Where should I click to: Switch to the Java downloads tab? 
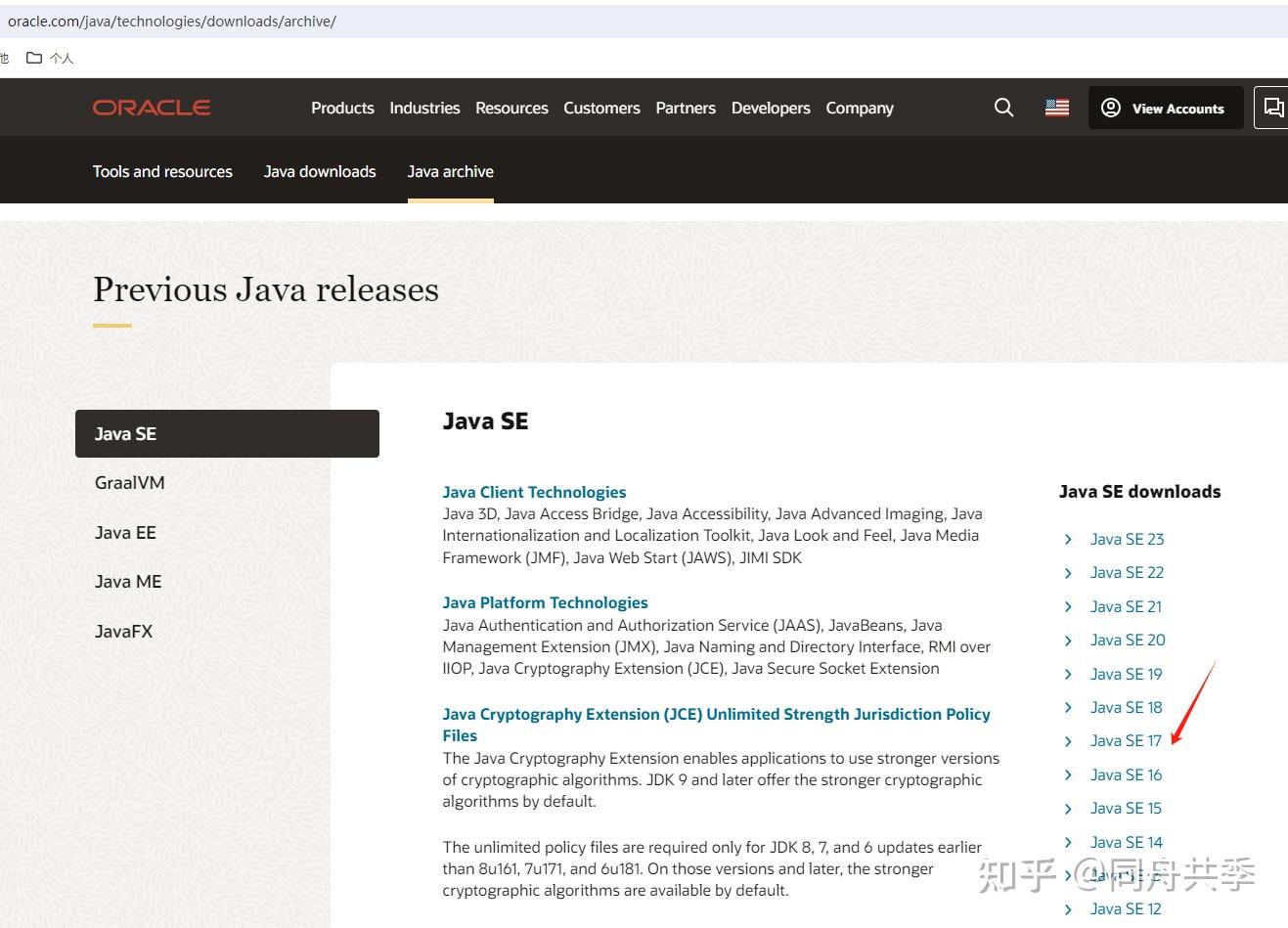coord(320,171)
